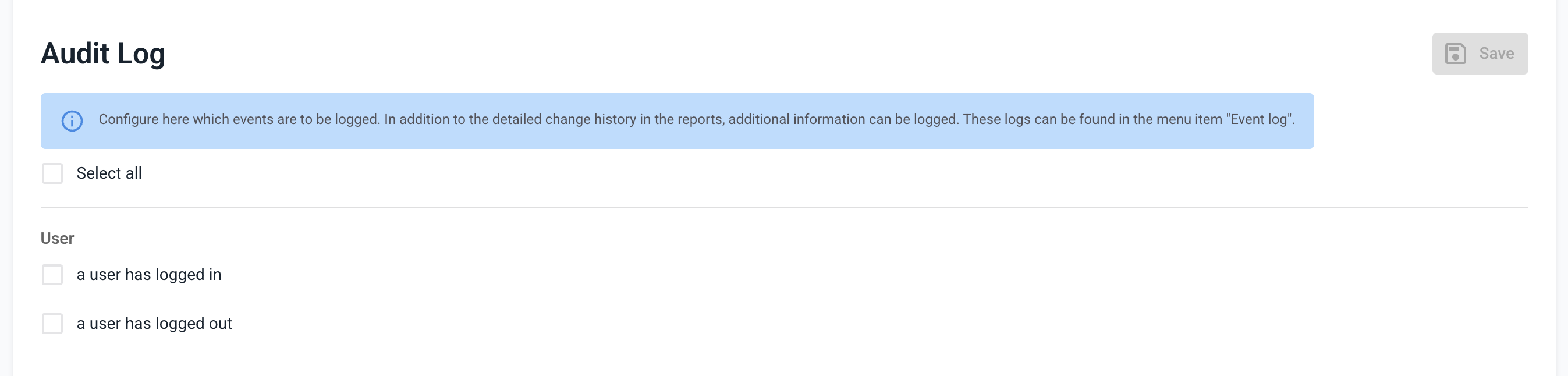Viewport: 1568px width, 376px height.
Task: Click the 'a user has logged out' label
Action: pos(154,324)
